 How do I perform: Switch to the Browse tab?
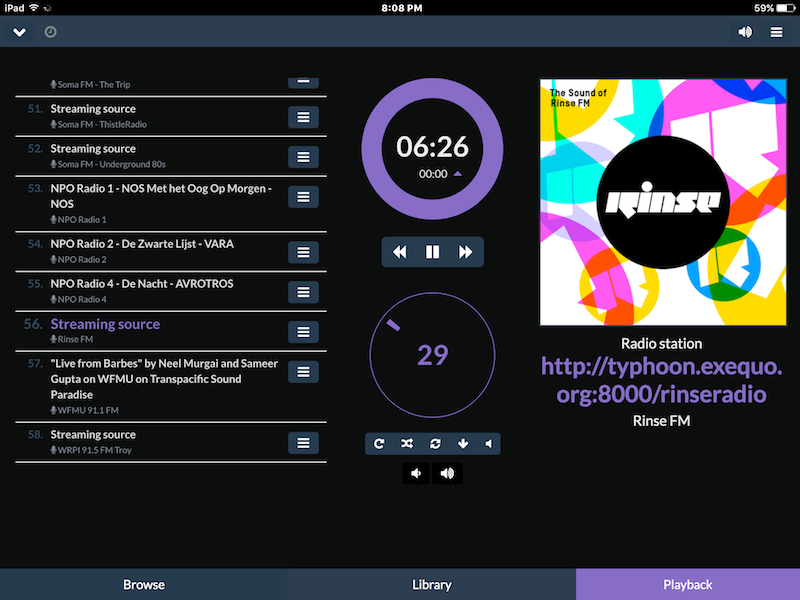144,584
